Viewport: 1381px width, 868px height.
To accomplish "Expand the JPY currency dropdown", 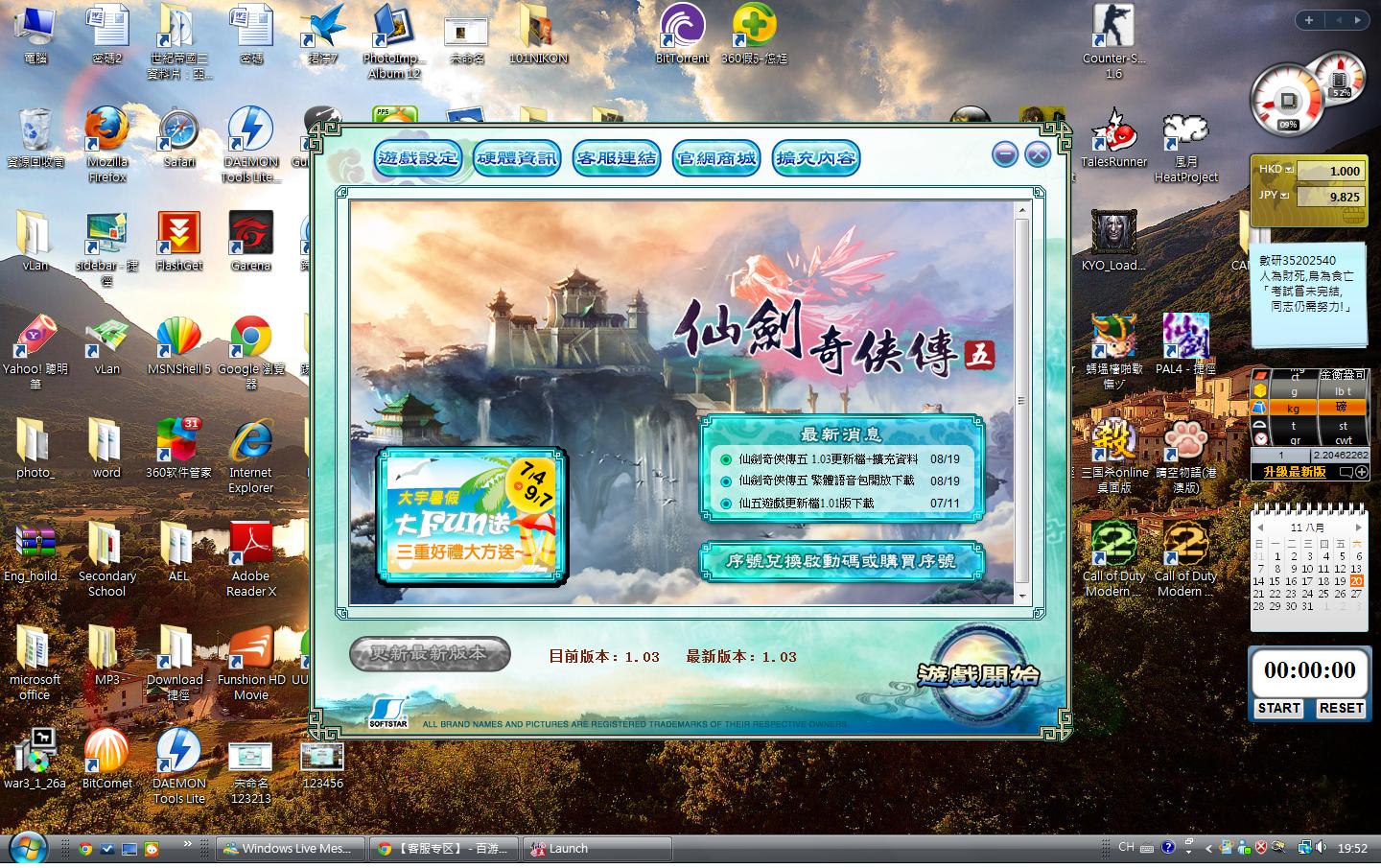I will click(1284, 196).
